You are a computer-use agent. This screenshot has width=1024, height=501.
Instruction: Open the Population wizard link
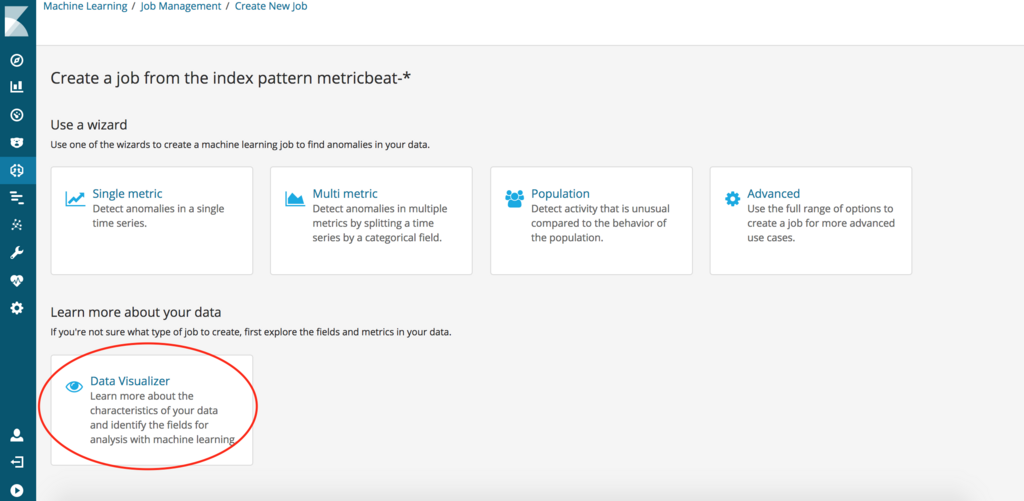coord(560,194)
